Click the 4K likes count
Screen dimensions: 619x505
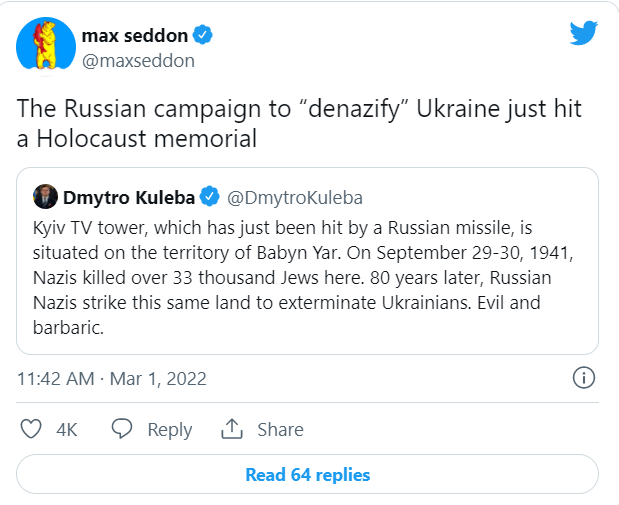66,429
